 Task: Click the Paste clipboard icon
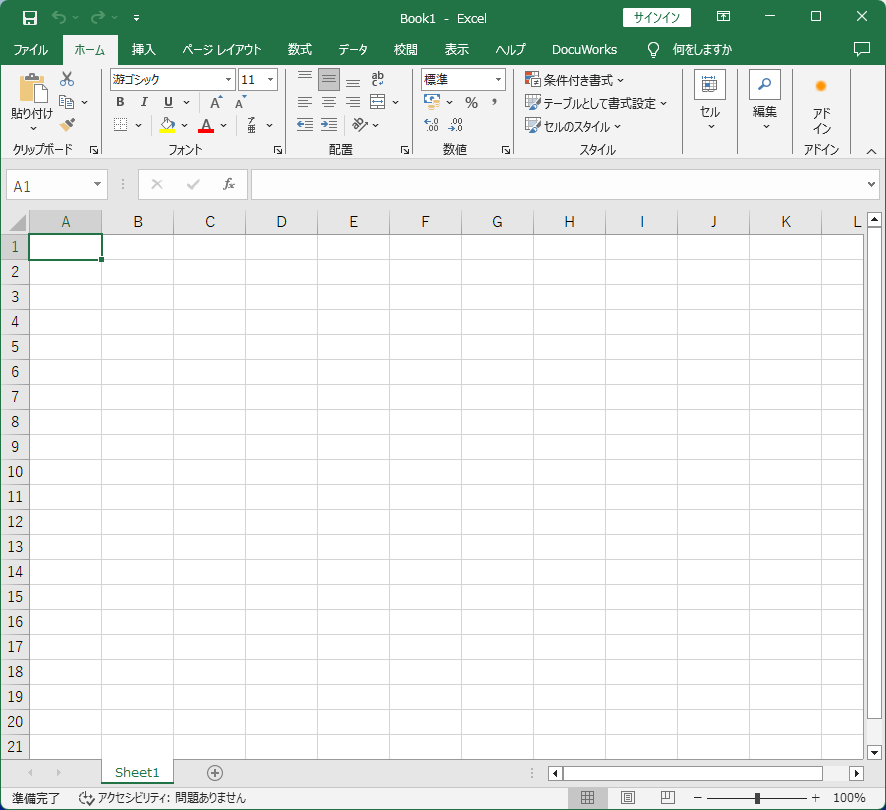click(x=33, y=88)
